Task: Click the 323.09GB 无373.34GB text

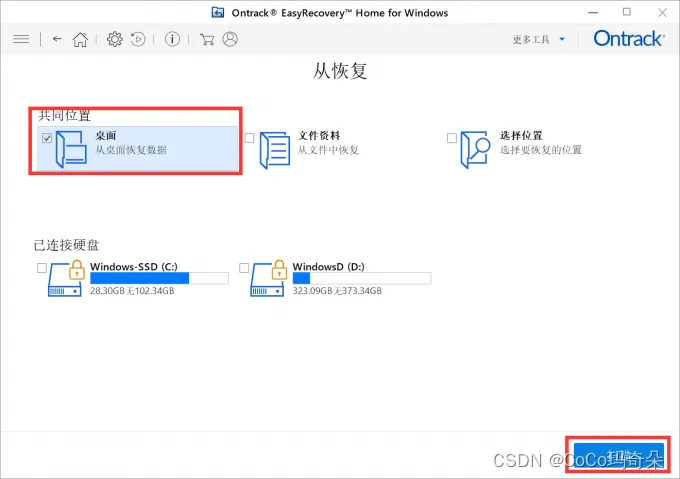Action: tap(337, 291)
